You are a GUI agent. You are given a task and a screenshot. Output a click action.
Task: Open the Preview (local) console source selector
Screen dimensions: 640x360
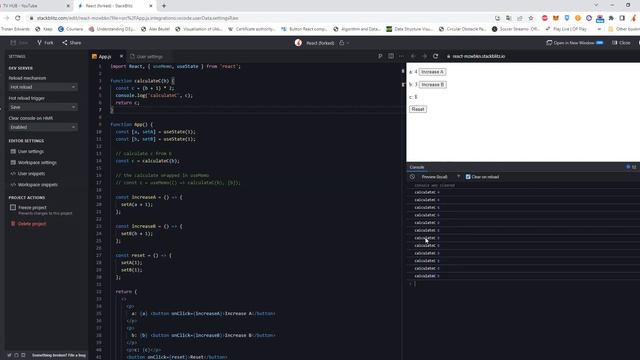click(434, 177)
